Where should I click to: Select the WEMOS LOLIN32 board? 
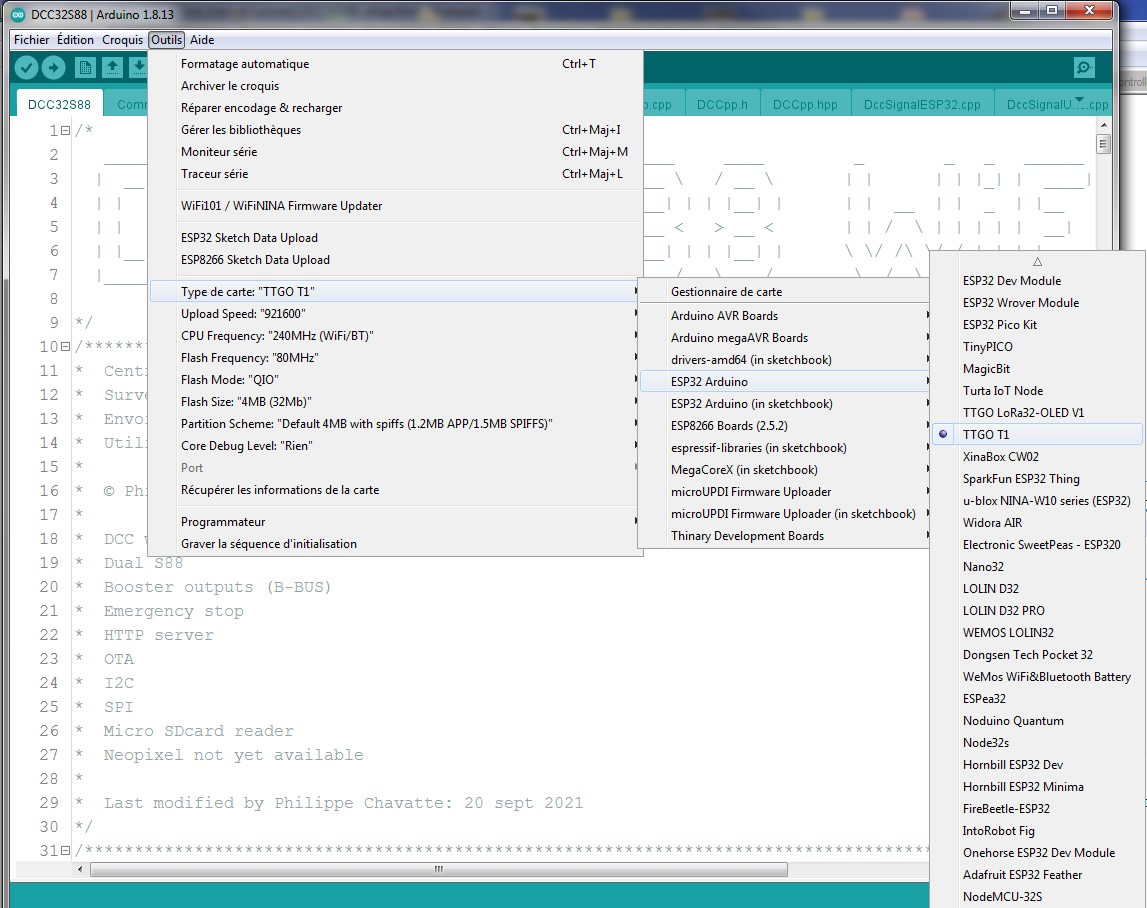(1037, 633)
